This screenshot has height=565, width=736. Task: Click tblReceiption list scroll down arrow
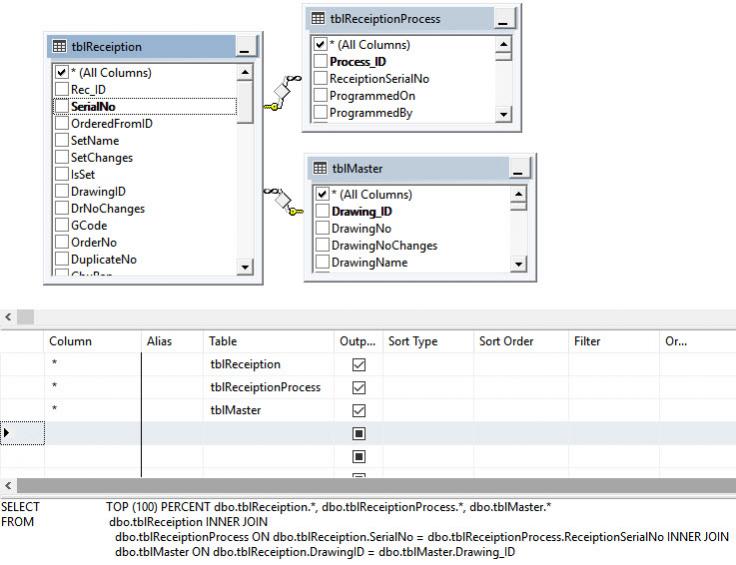pos(245,267)
